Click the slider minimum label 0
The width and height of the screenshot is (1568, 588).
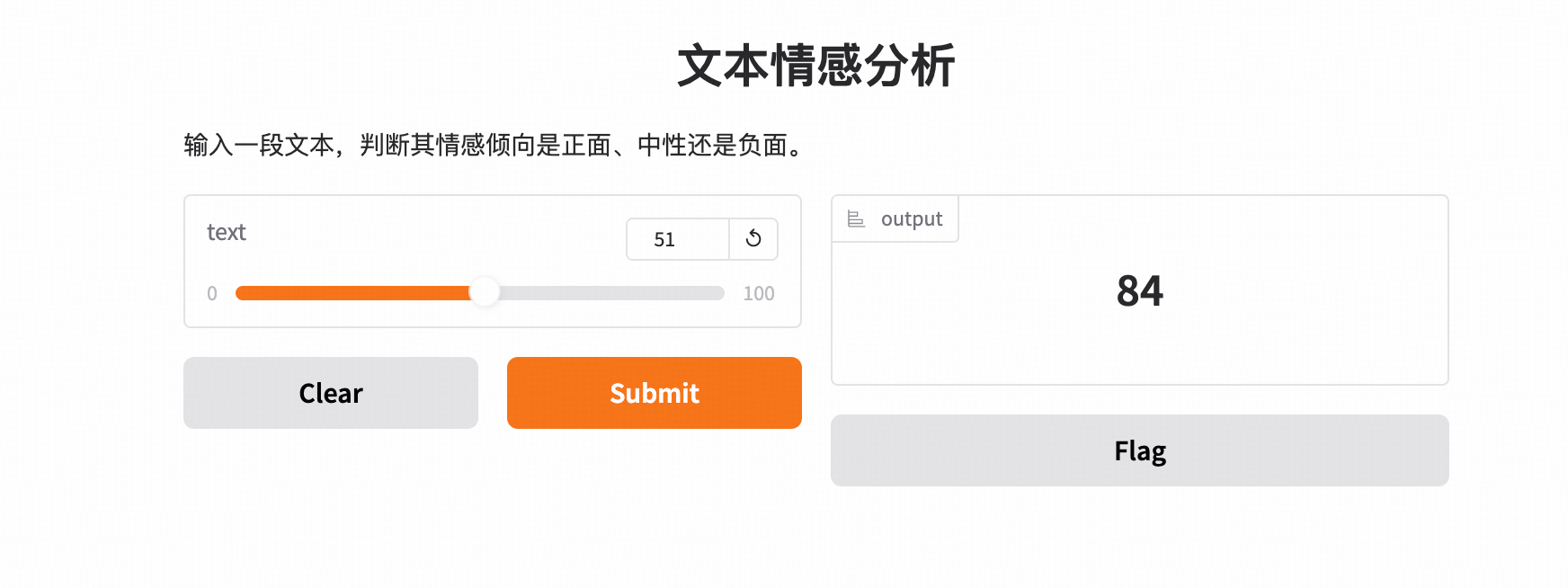pyautogui.click(x=212, y=293)
